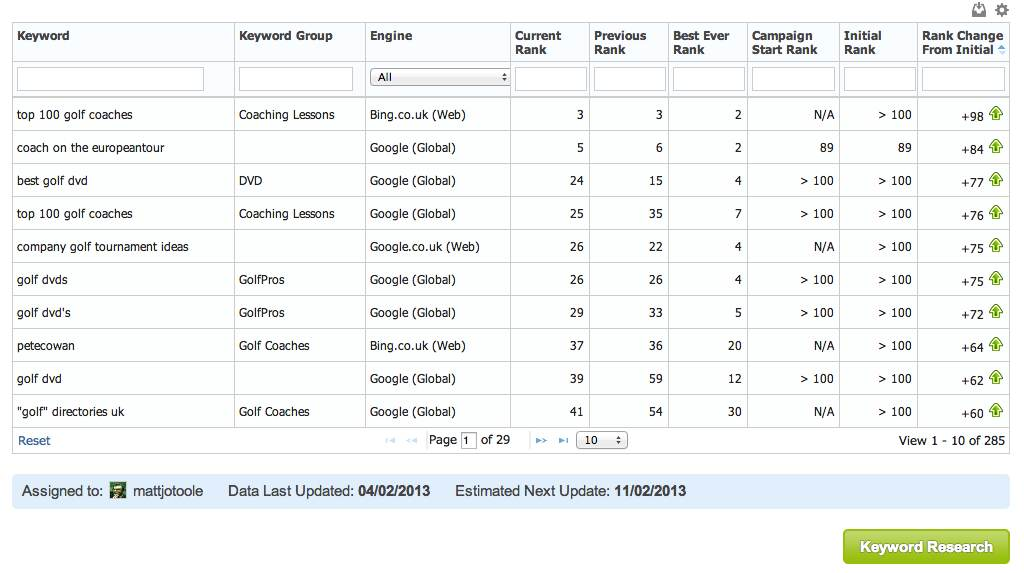This screenshot has width=1024, height=573.
Task: Focus the Campaign Start Rank filter input
Action: 793,79
